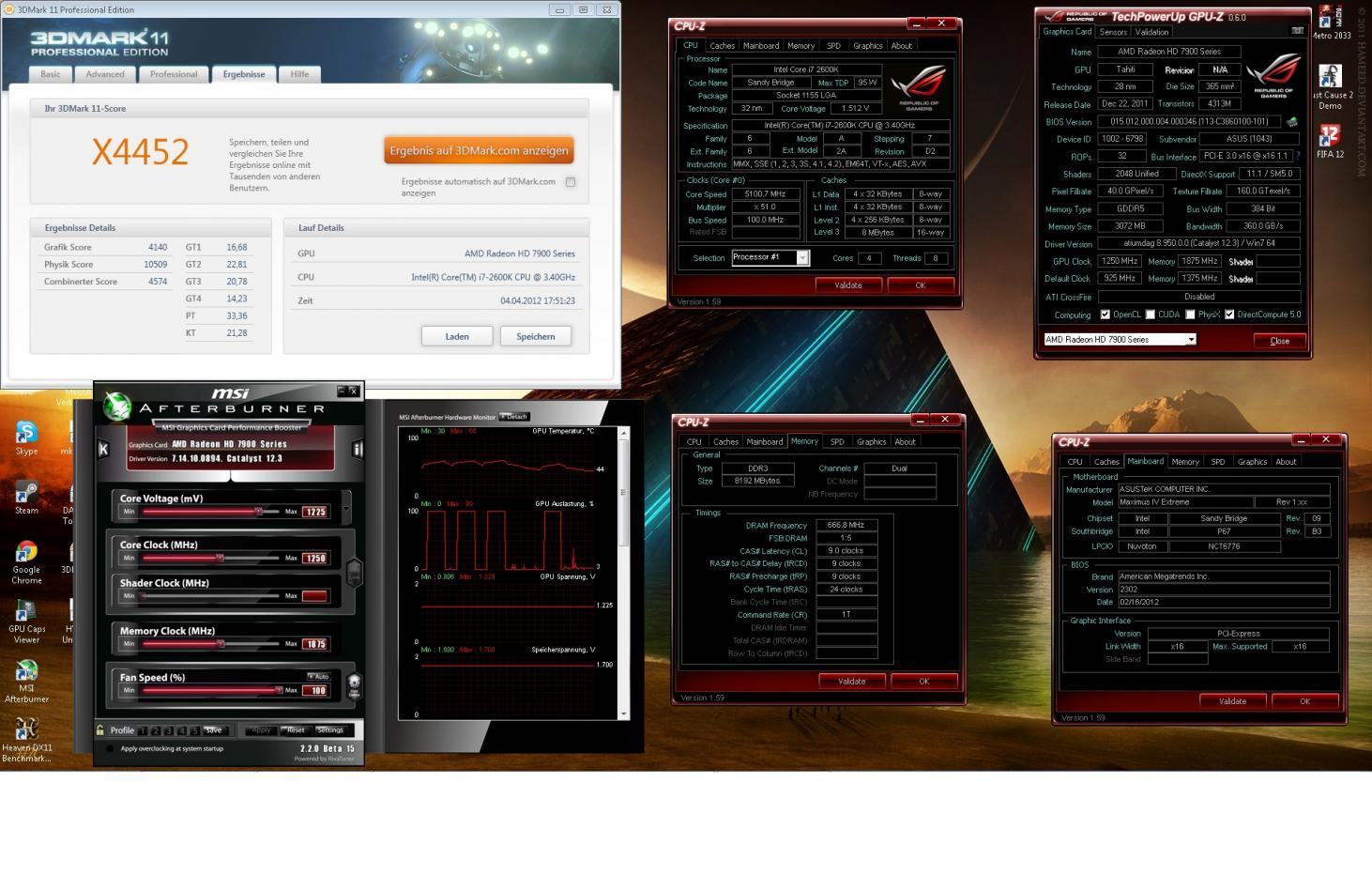
Task: Open Steam desktop shortcut
Action: coord(26,498)
